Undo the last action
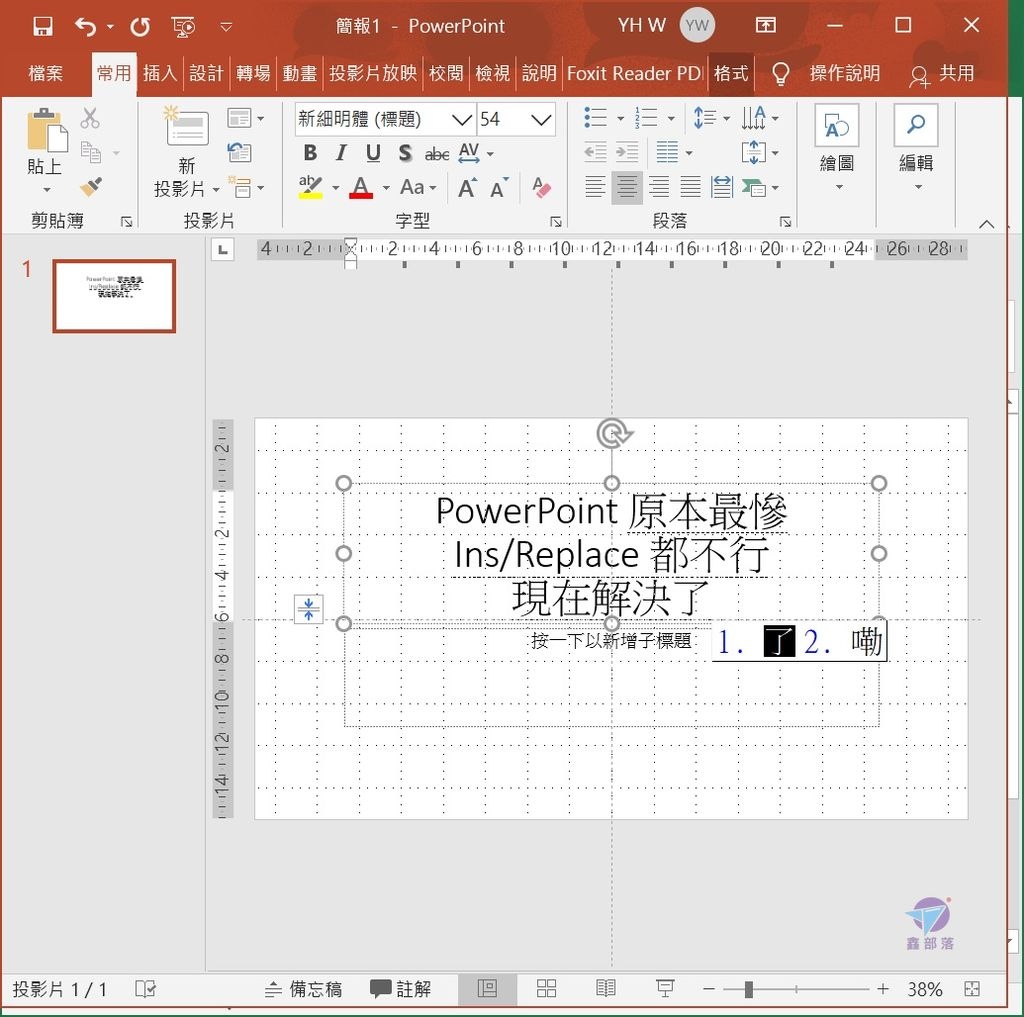Viewport: 1024px width, 1017px height. tap(86, 26)
